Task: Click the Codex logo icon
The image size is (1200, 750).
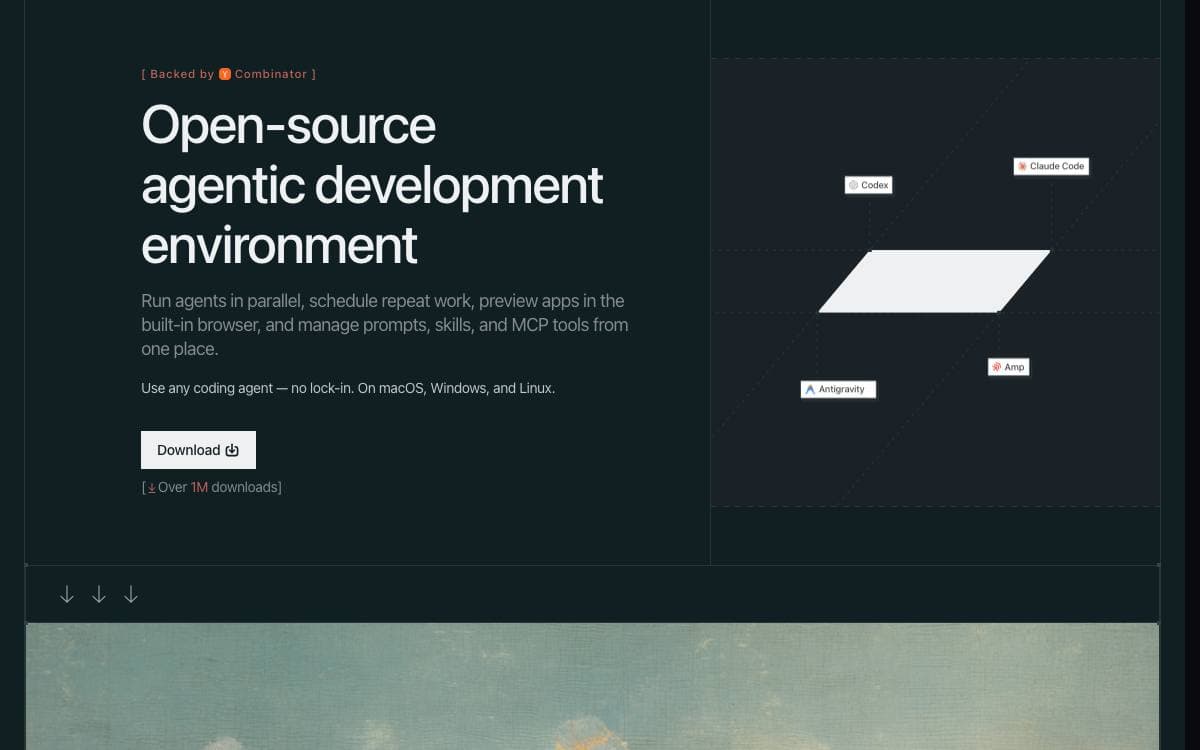Action: 853,185
